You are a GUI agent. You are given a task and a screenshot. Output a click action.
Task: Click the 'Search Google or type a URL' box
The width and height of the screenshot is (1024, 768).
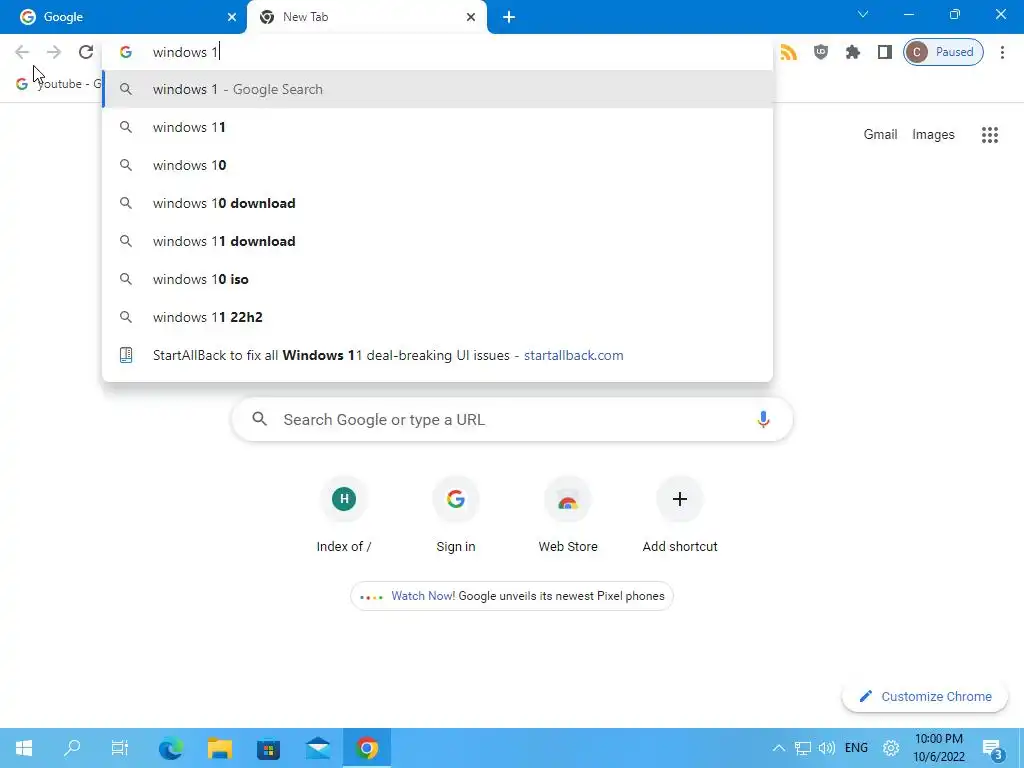pos(512,419)
